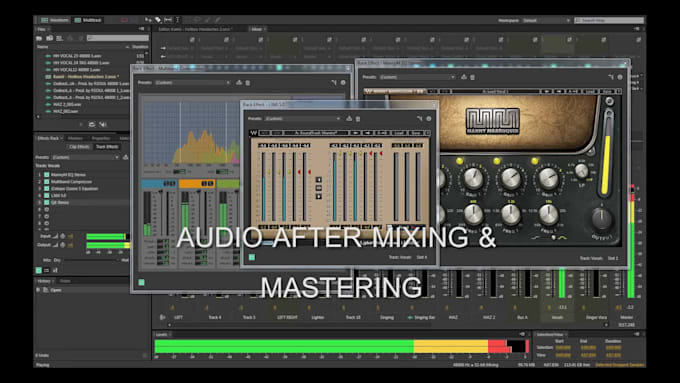
Task: Toggle power for Multiband Compressor slot 2
Action: 46,182
